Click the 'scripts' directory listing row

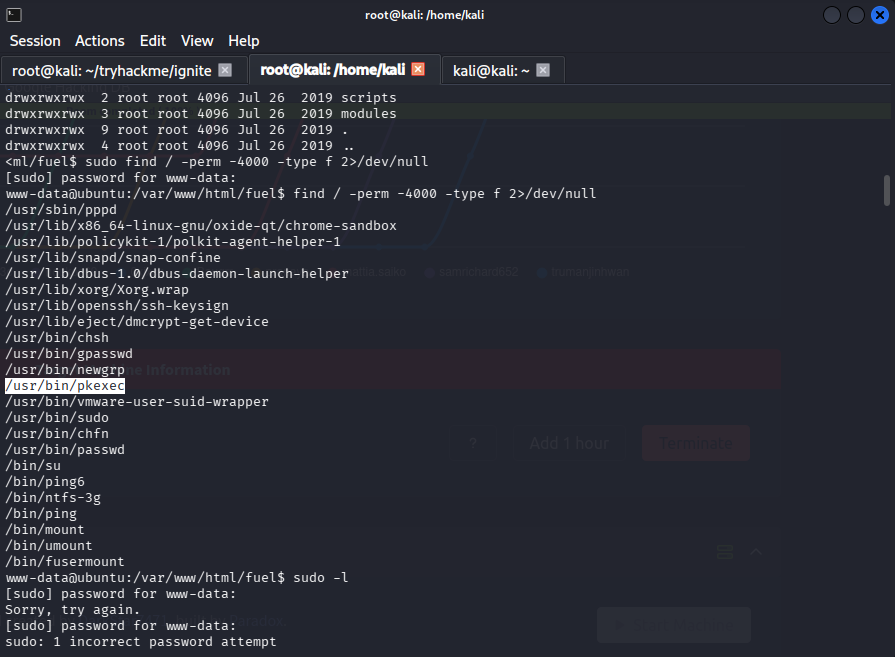[x=201, y=98]
